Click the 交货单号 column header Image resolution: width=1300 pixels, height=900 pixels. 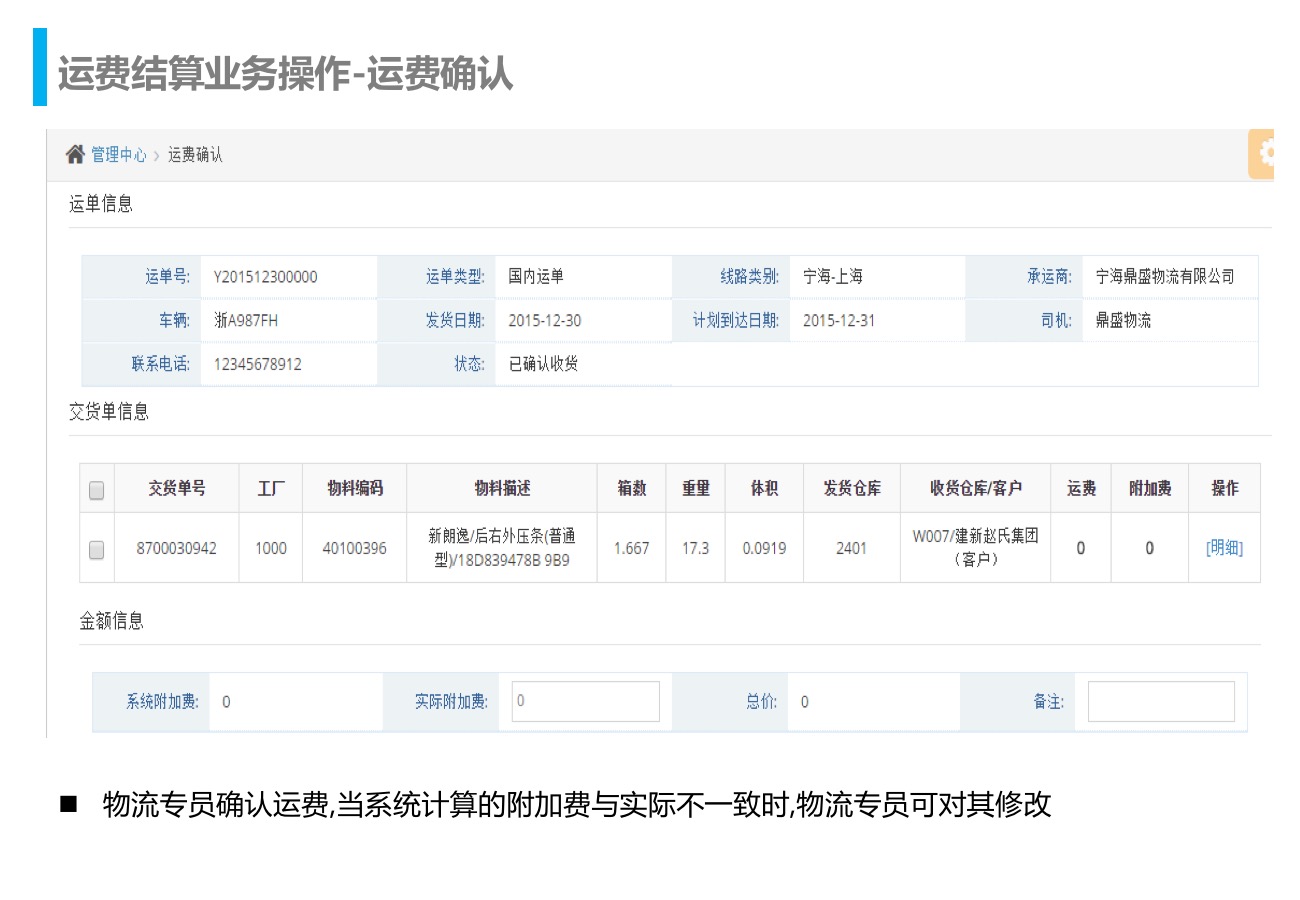[x=177, y=488]
